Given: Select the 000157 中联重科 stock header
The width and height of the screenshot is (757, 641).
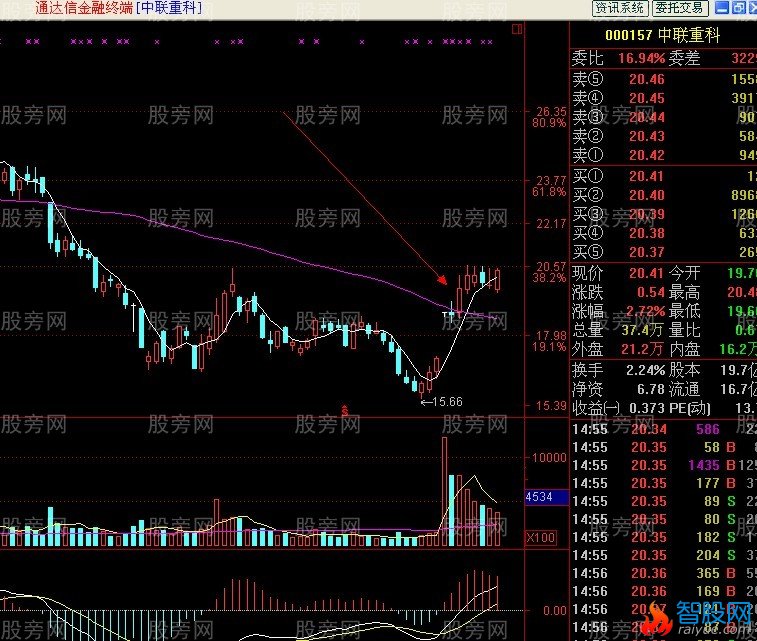Looking at the screenshot, I should click(x=662, y=35).
